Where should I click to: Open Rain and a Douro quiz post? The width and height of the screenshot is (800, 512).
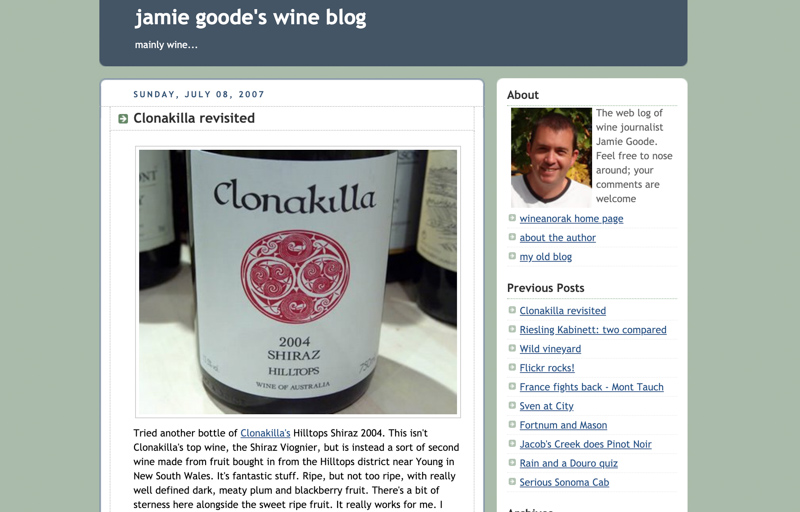[568, 464]
